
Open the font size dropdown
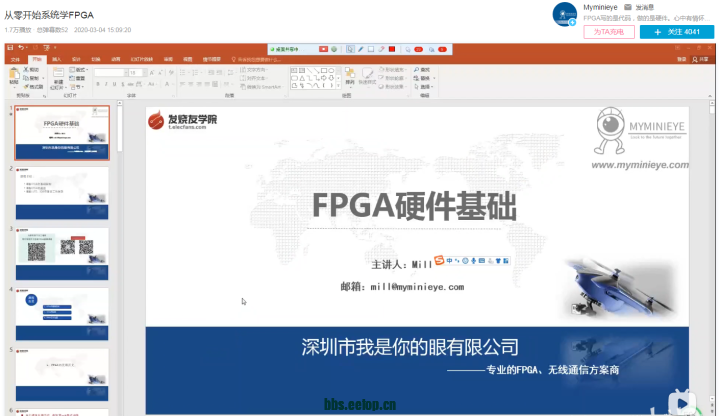tap(145, 73)
